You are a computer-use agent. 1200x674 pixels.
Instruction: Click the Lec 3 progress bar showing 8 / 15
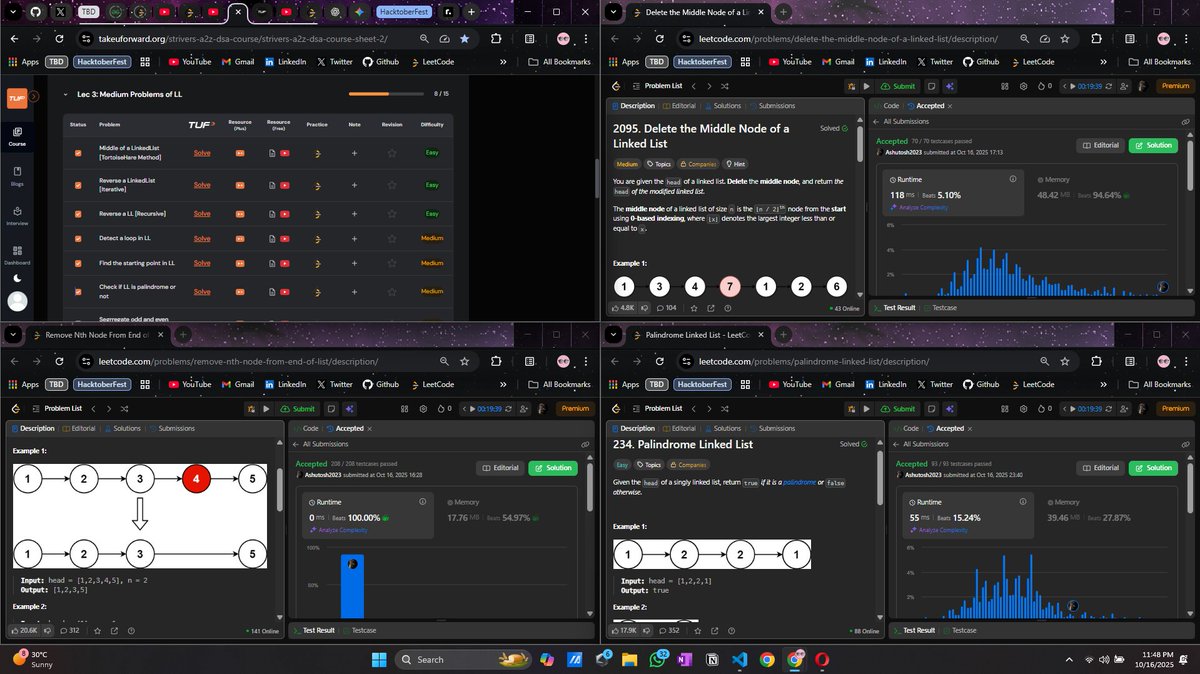[387, 94]
